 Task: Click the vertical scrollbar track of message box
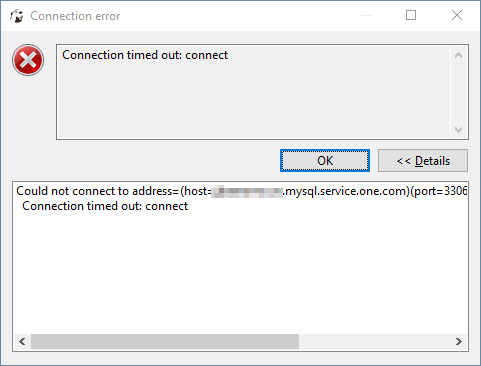458,92
